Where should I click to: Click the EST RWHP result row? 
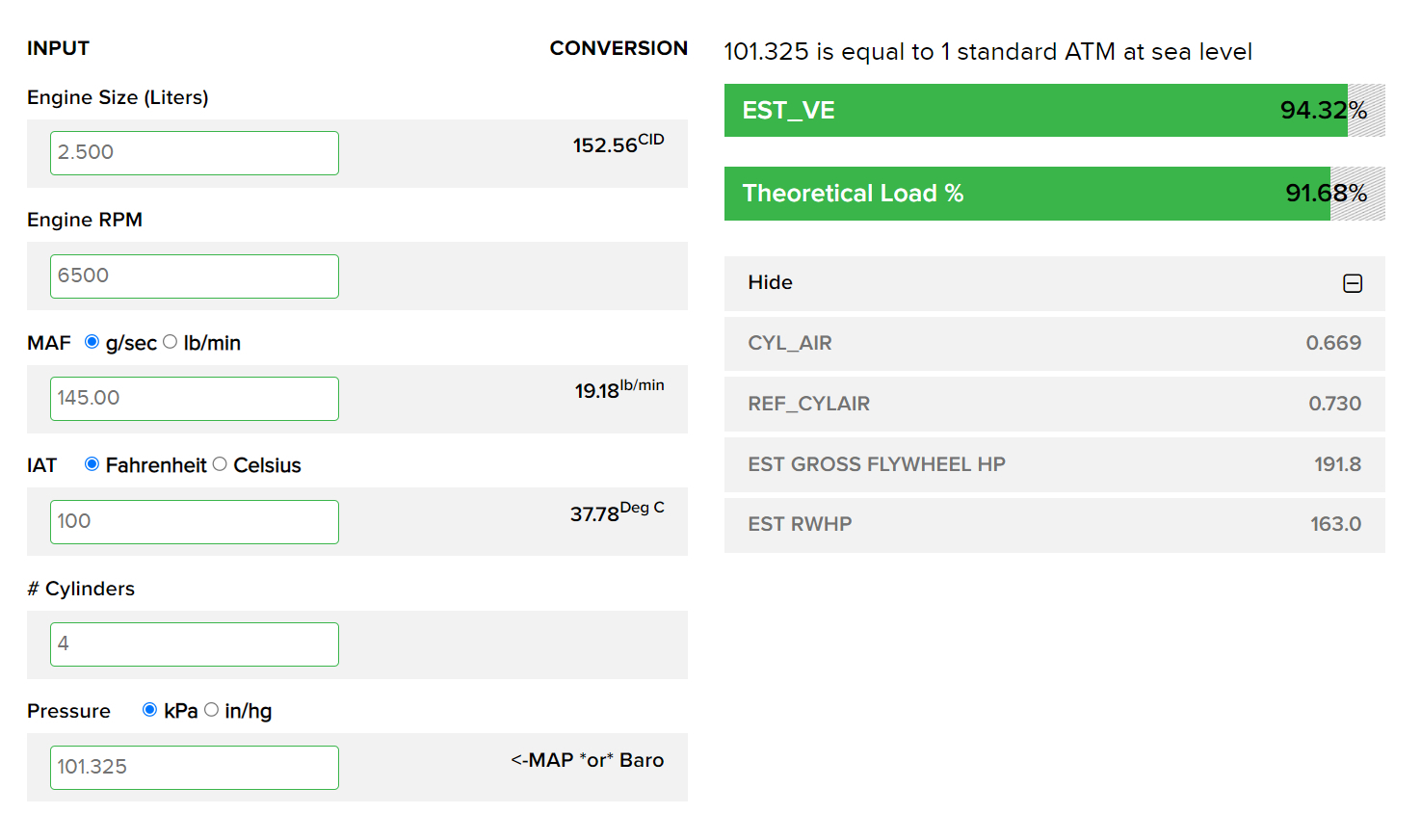tap(1054, 525)
